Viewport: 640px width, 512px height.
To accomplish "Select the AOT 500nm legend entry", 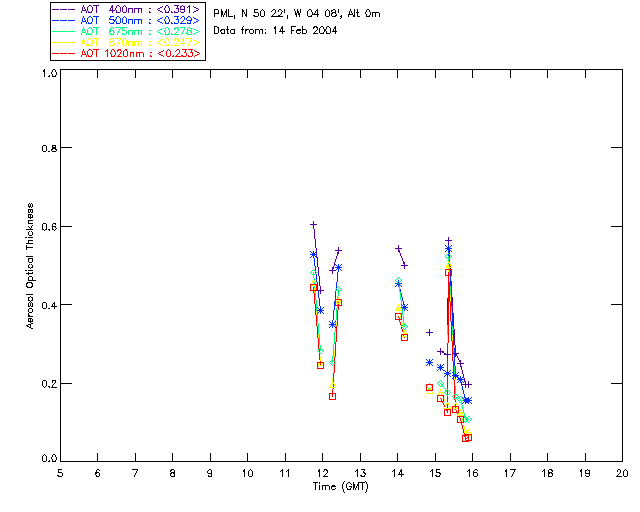I will (x=138, y=20).
